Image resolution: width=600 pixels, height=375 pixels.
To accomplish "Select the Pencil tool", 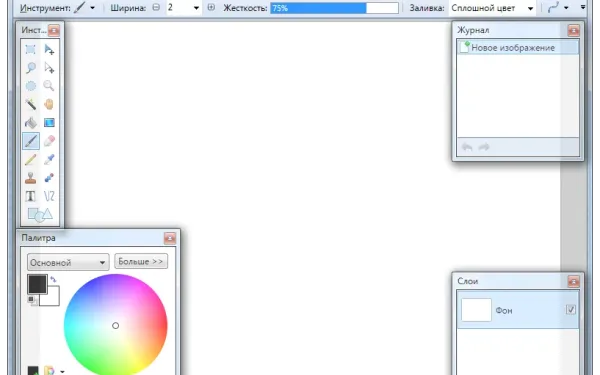I will pos(31,159).
